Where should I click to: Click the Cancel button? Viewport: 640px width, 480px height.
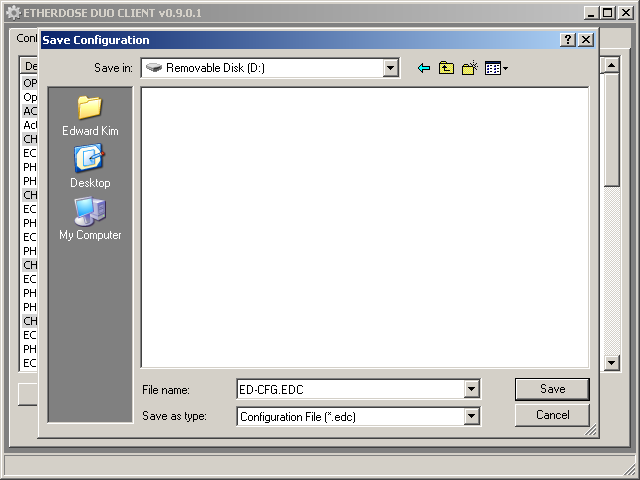(552, 415)
